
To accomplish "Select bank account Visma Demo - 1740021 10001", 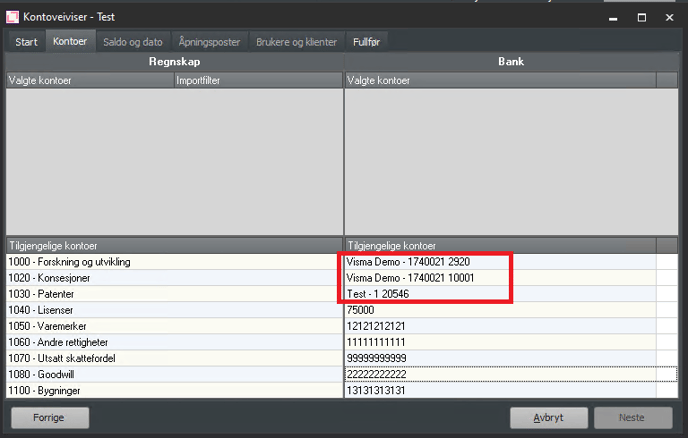I will (410, 278).
